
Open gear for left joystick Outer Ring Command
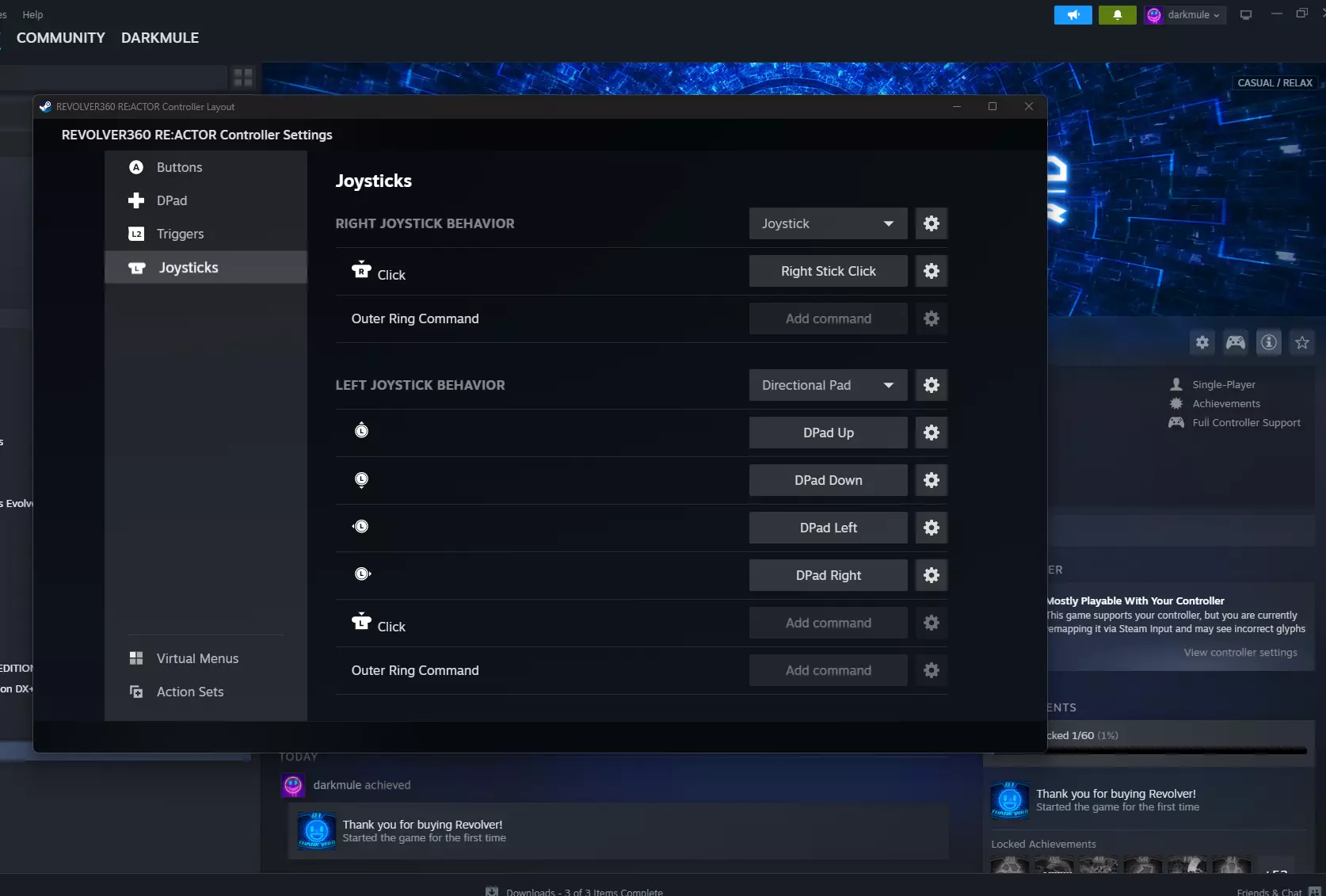click(x=932, y=670)
